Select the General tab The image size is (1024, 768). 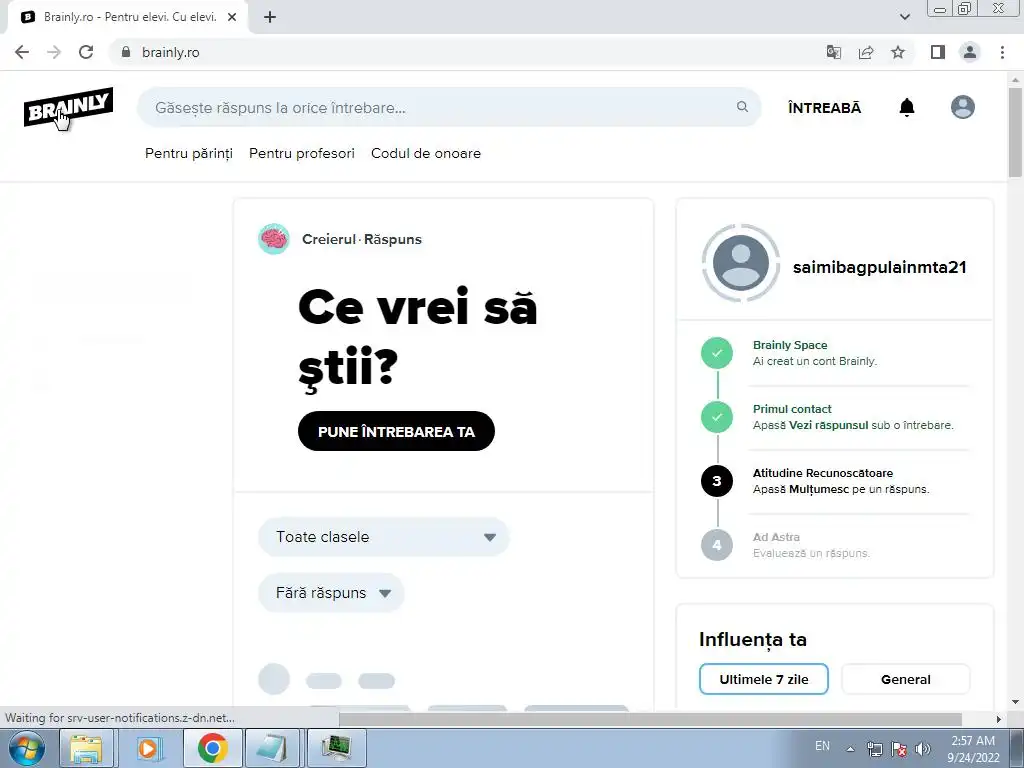pos(905,679)
